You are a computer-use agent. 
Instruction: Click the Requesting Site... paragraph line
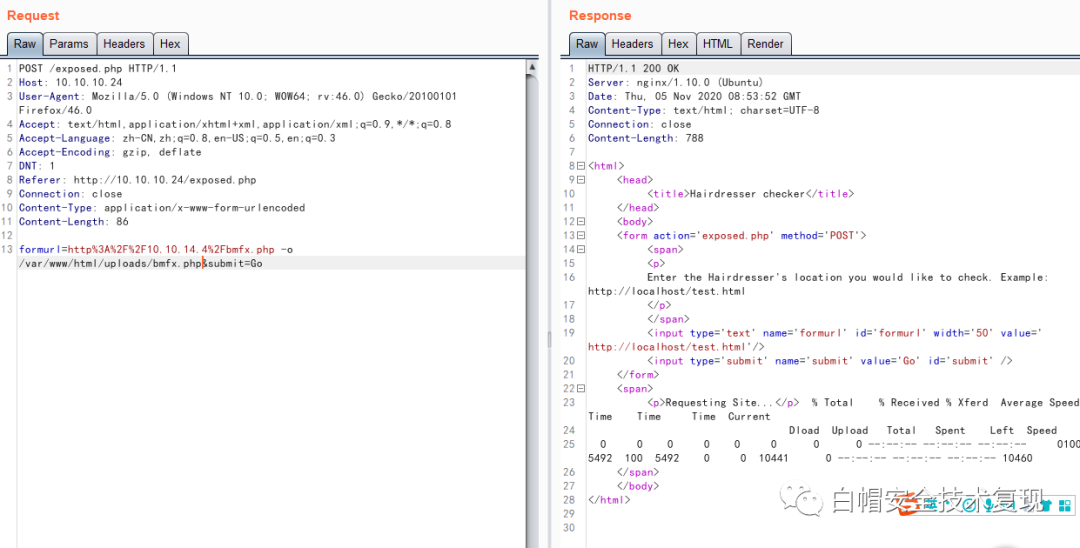click(723, 402)
